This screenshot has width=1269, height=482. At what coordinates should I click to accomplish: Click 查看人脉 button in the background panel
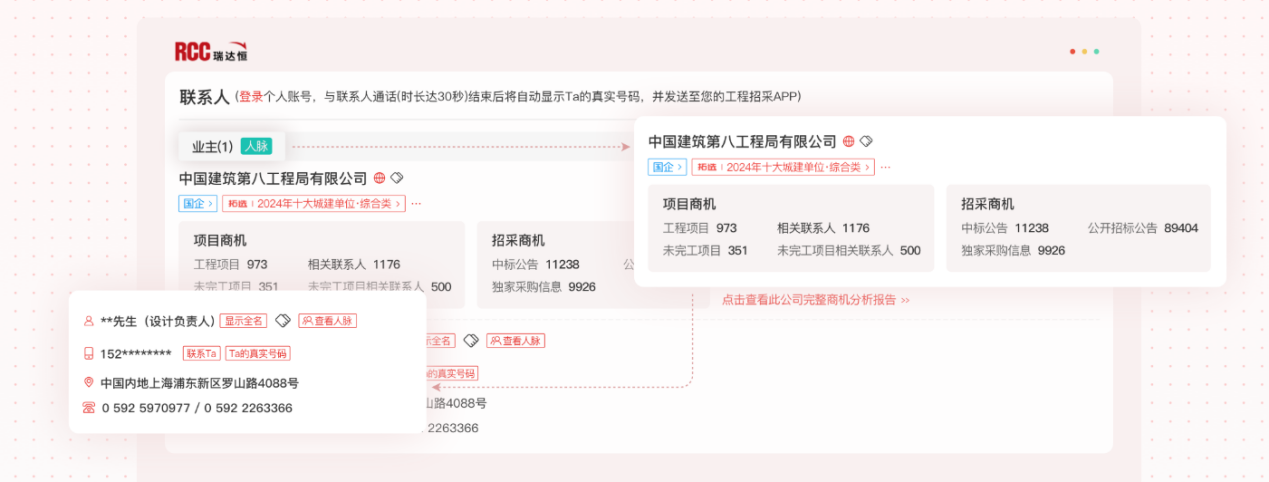click(x=516, y=341)
